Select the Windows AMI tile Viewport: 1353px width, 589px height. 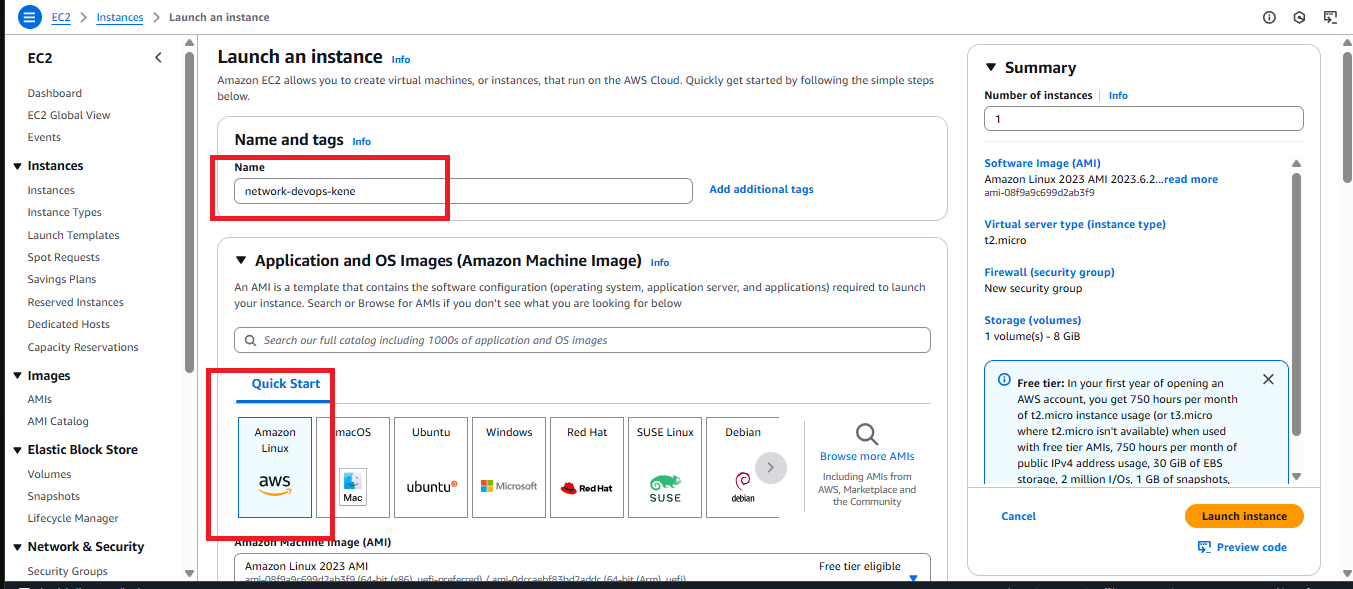pos(509,467)
